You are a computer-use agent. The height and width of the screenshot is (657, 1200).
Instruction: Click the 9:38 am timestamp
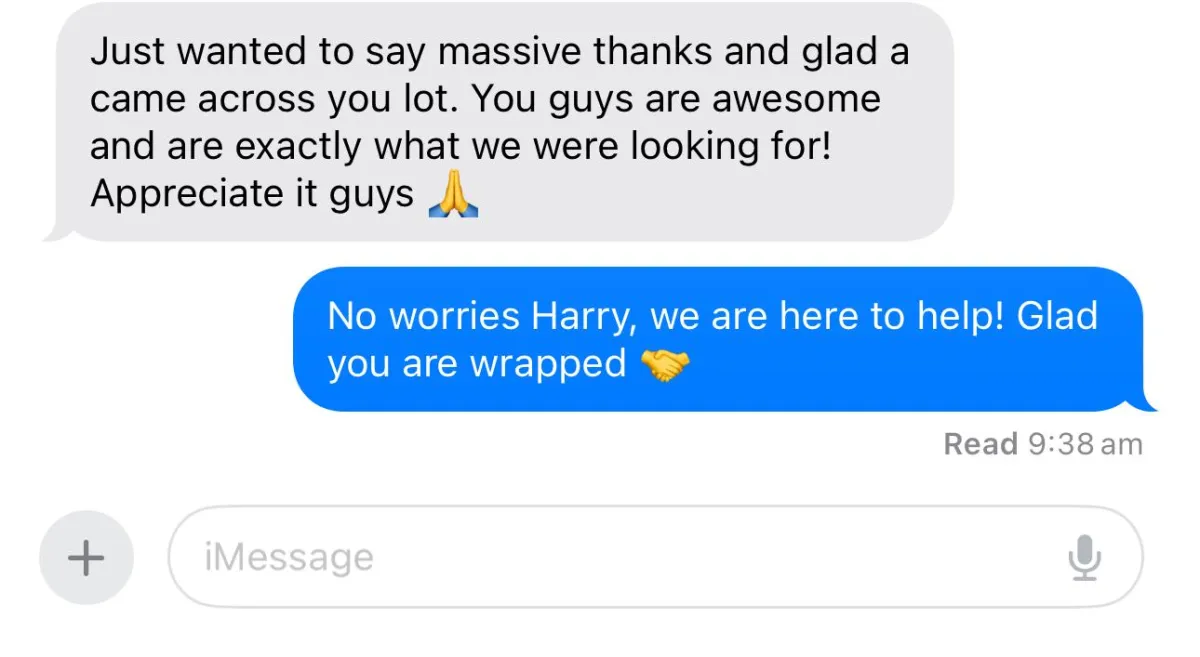(x=1085, y=444)
